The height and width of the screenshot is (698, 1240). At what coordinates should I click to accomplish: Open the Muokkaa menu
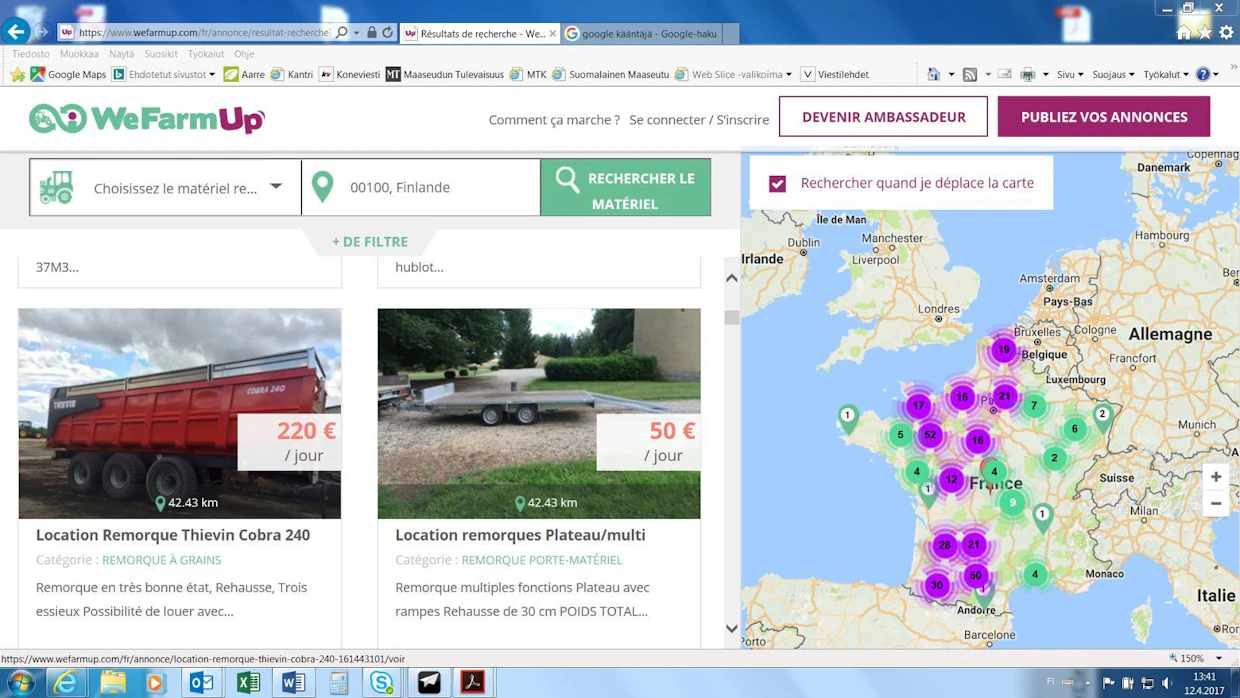point(79,54)
